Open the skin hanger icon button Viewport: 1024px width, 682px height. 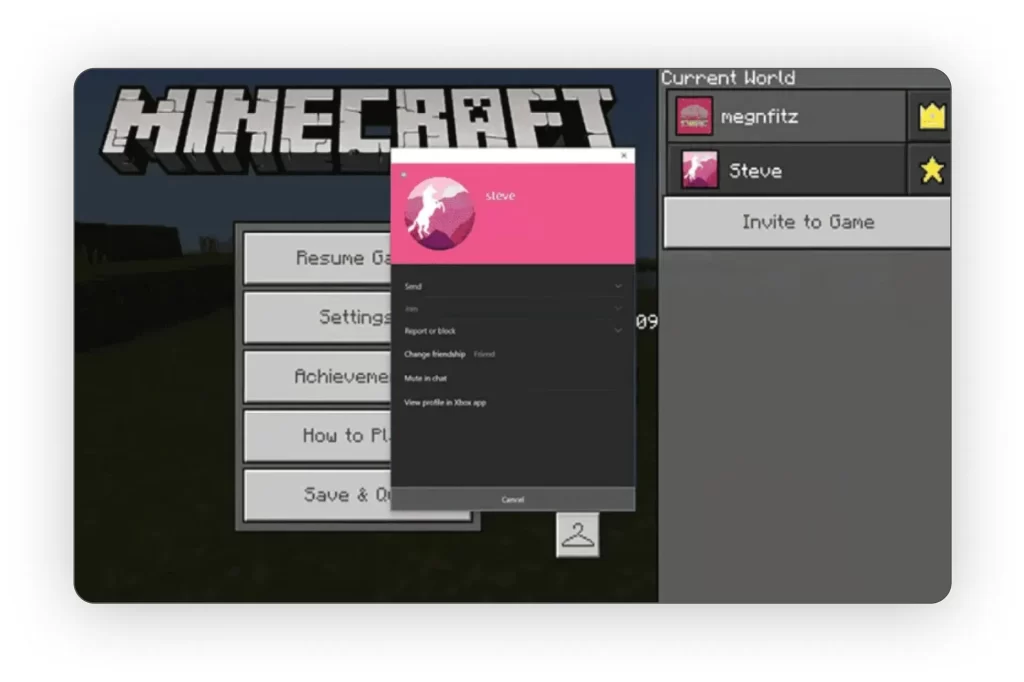tap(577, 535)
